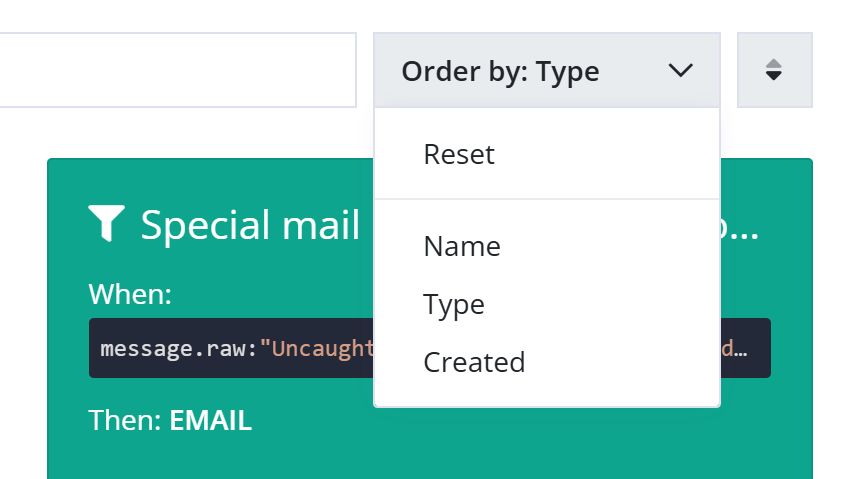Select the message.raw query code block
The width and height of the screenshot is (845, 479).
pos(430,348)
